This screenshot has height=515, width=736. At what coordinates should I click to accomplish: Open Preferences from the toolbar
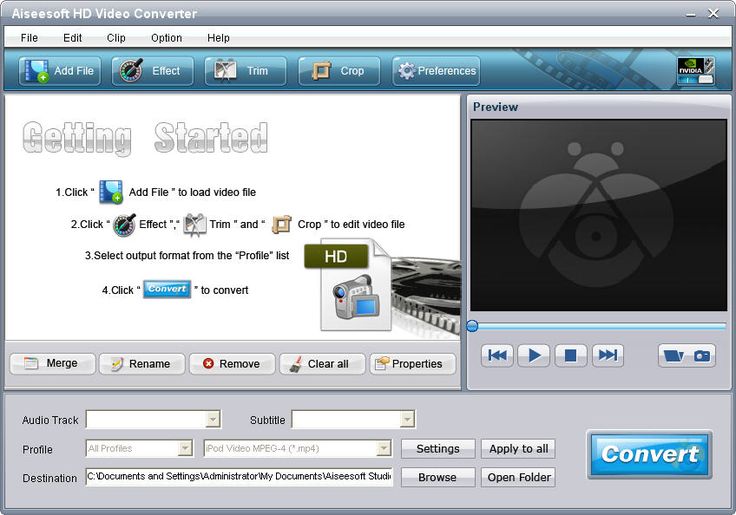436,71
